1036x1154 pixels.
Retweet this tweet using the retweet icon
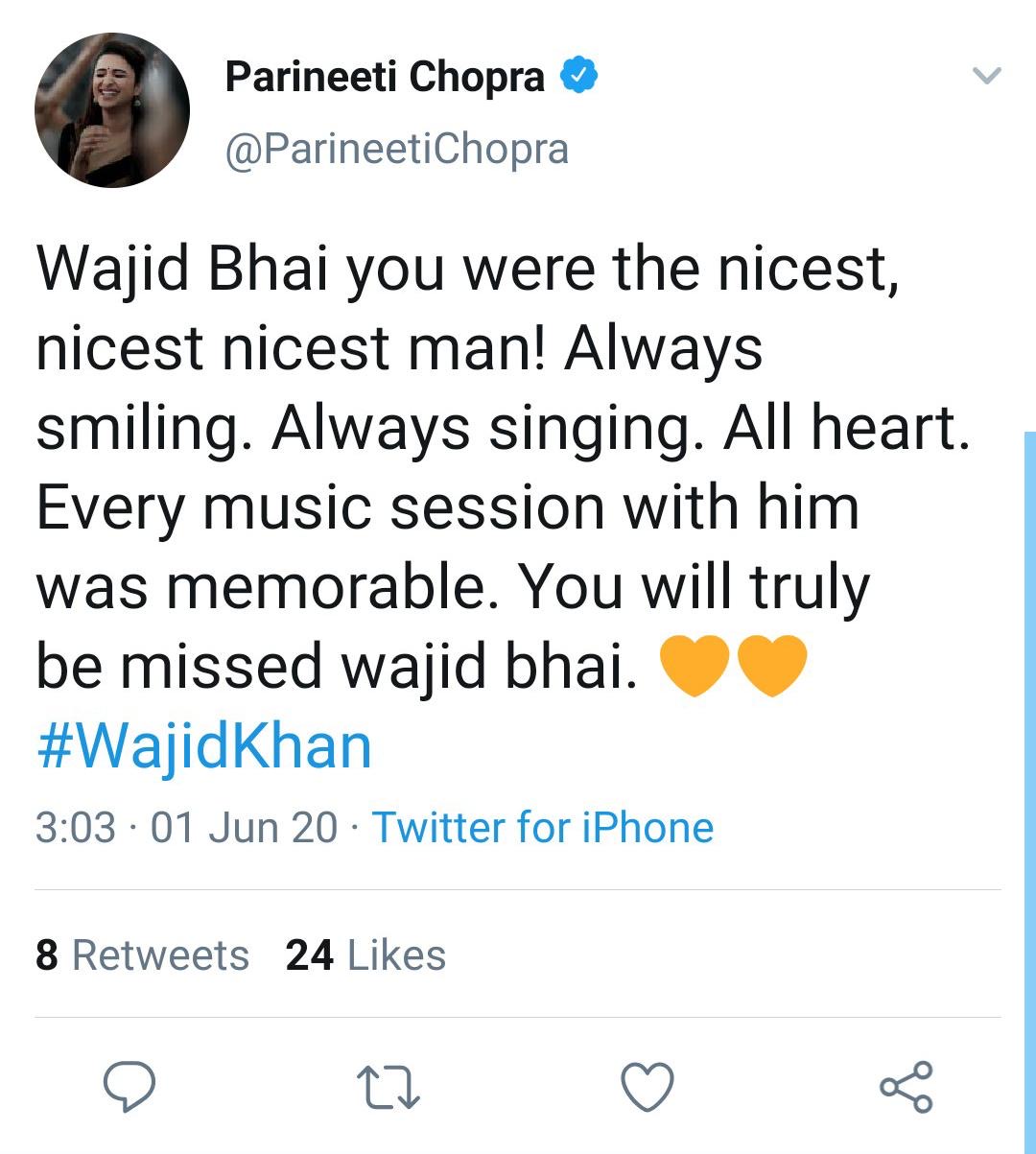point(388,1088)
